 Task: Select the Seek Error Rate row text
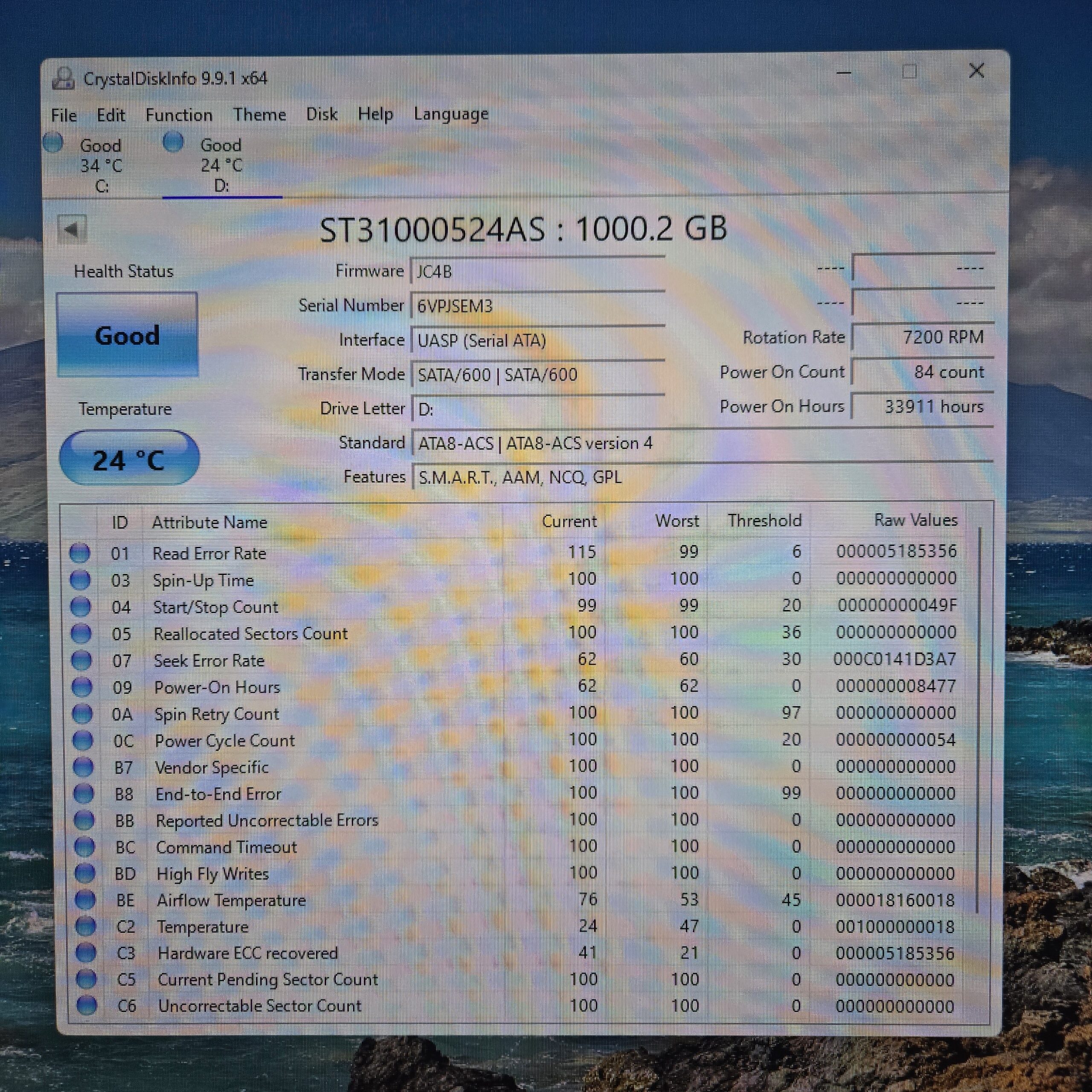(210, 661)
